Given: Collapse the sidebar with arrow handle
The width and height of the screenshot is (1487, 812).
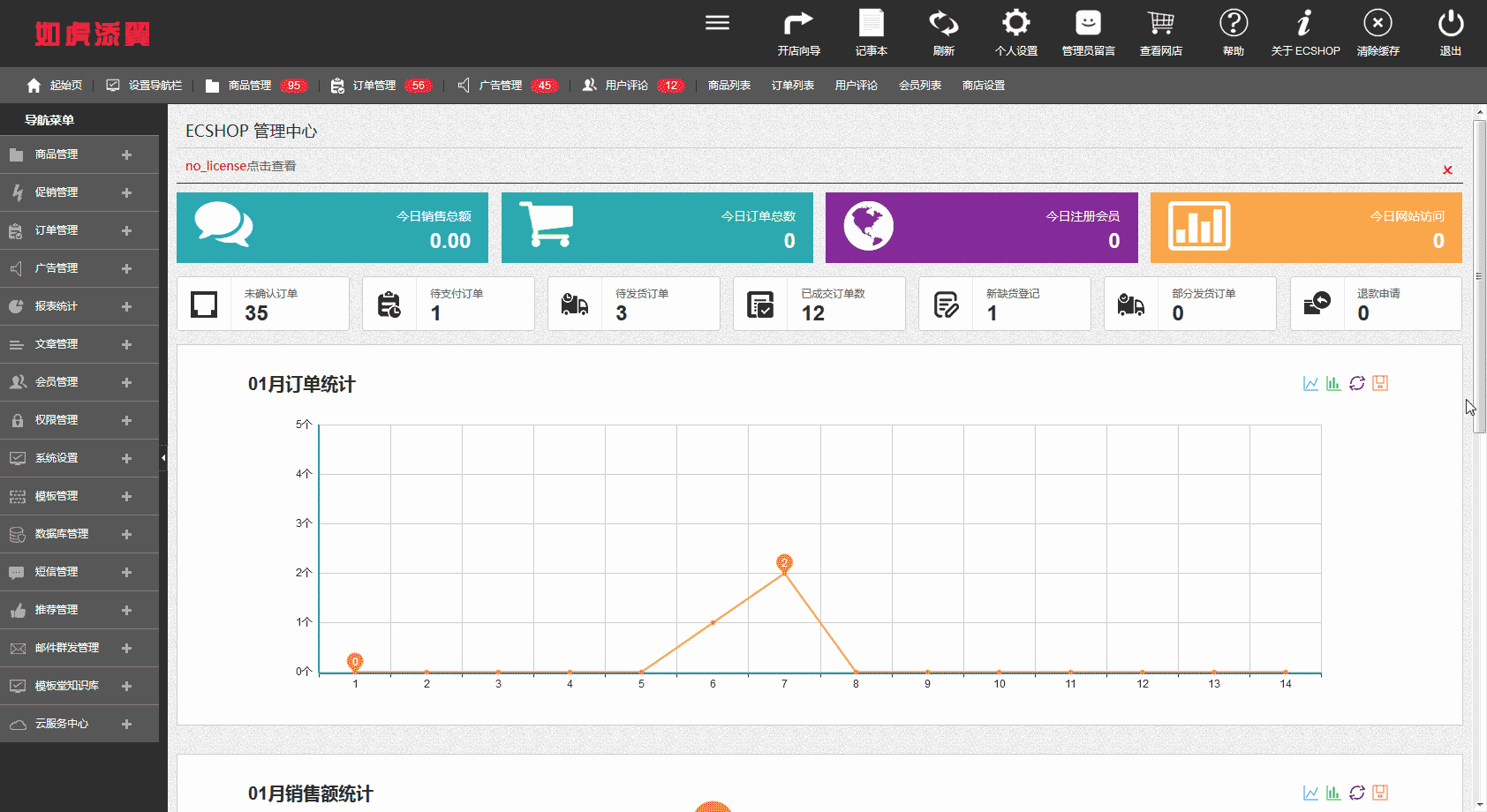Looking at the screenshot, I should (x=162, y=458).
